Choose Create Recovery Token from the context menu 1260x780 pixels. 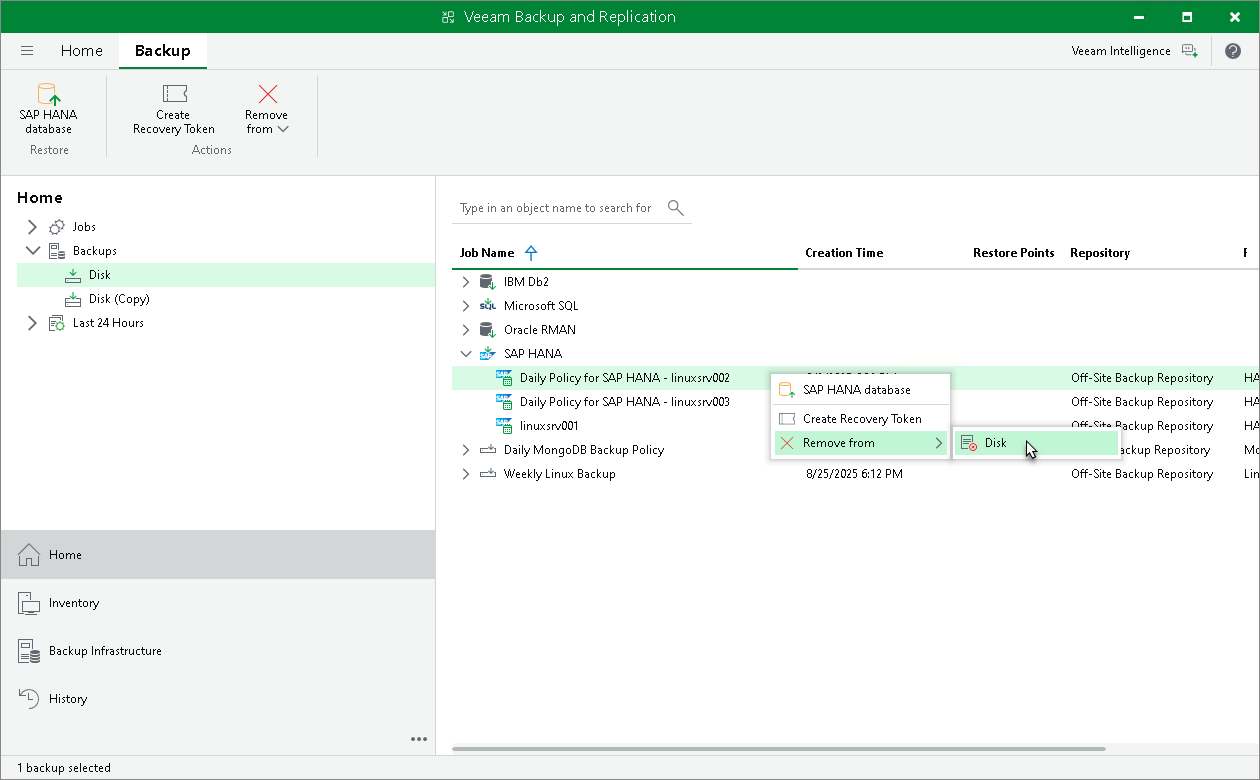(x=860, y=419)
